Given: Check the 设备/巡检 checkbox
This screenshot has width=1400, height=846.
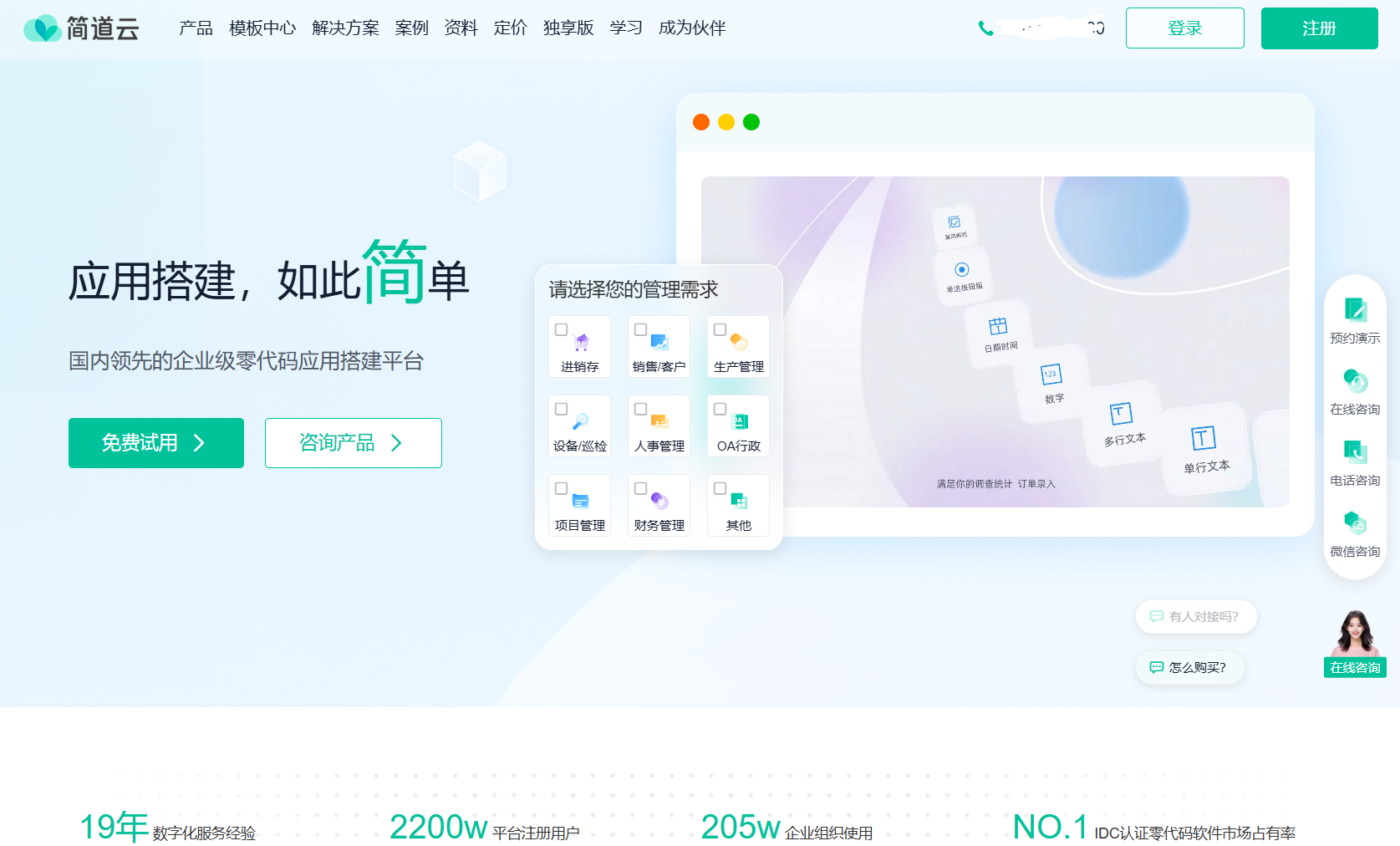Looking at the screenshot, I should click(562, 409).
